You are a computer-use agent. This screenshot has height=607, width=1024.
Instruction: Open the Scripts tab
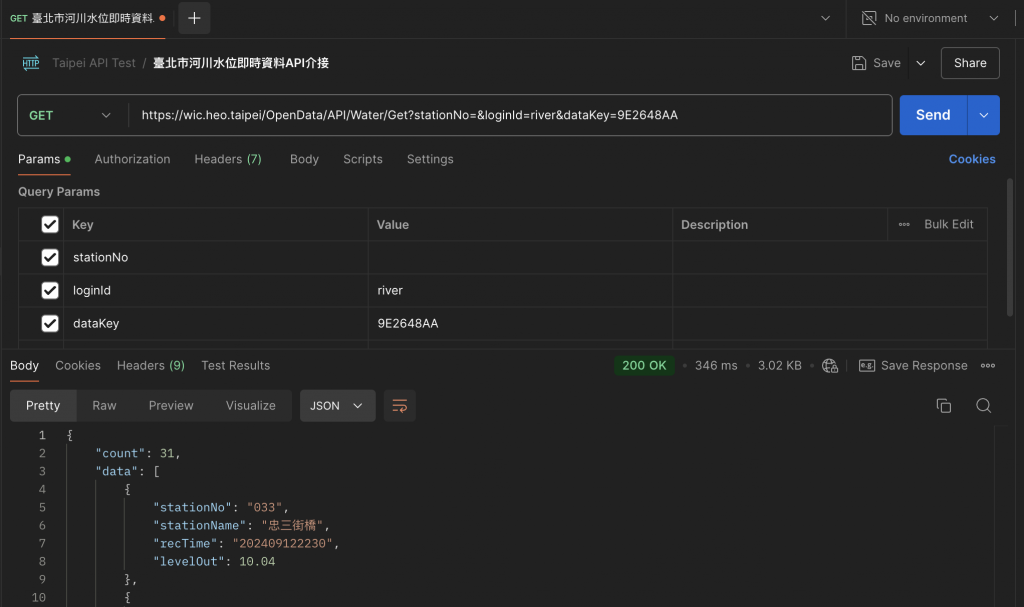point(363,159)
